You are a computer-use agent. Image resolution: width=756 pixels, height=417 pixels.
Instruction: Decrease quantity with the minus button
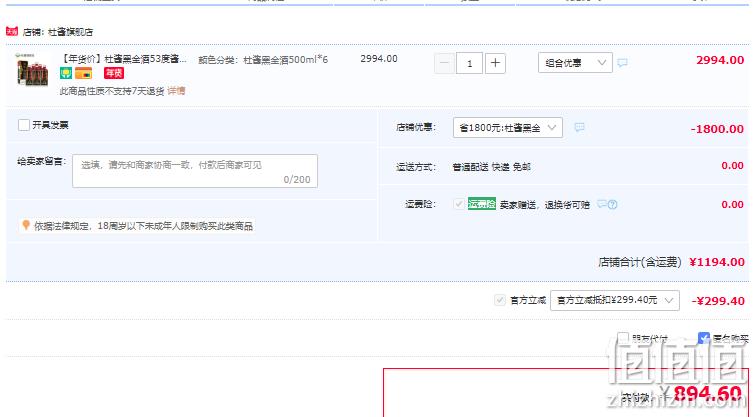click(444, 63)
